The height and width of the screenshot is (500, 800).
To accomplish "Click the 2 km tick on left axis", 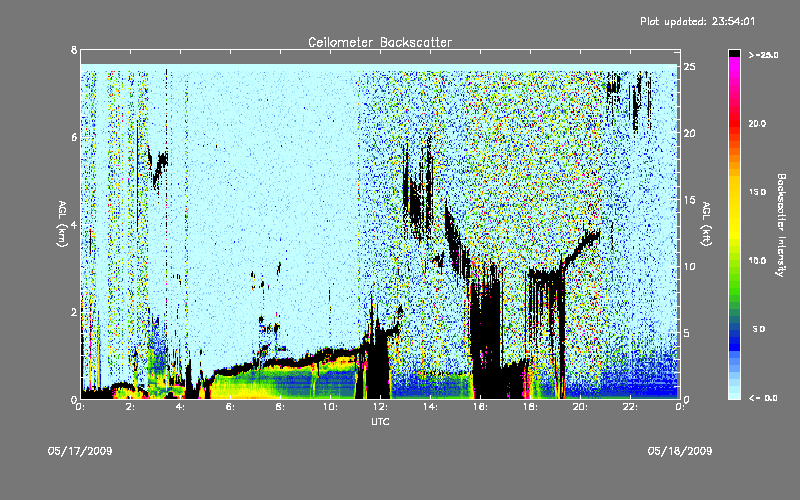I will (74, 312).
